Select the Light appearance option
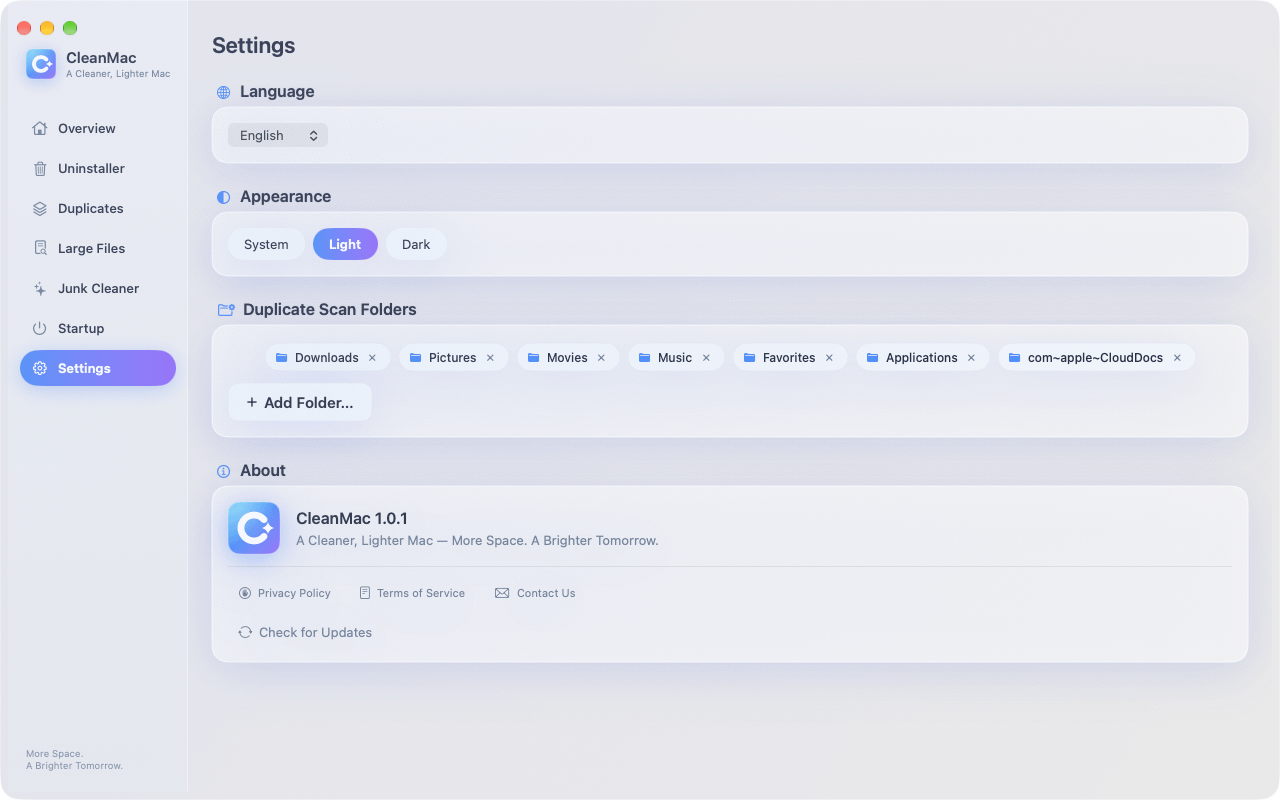1280x800 pixels. pos(345,244)
